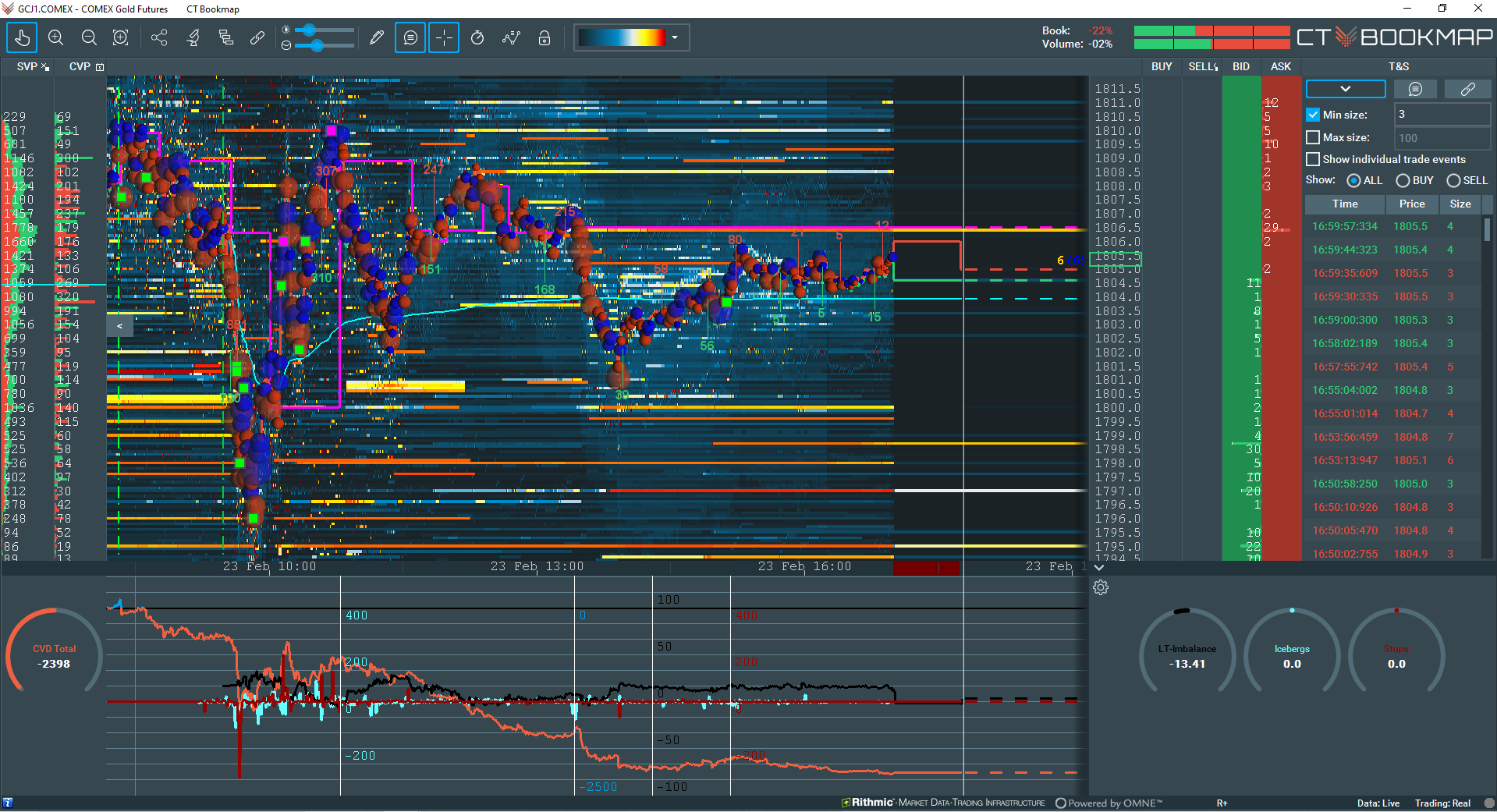This screenshot has width=1497, height=812.
Task: Click the T&S panel header
Action: (x=1399, y=67)
